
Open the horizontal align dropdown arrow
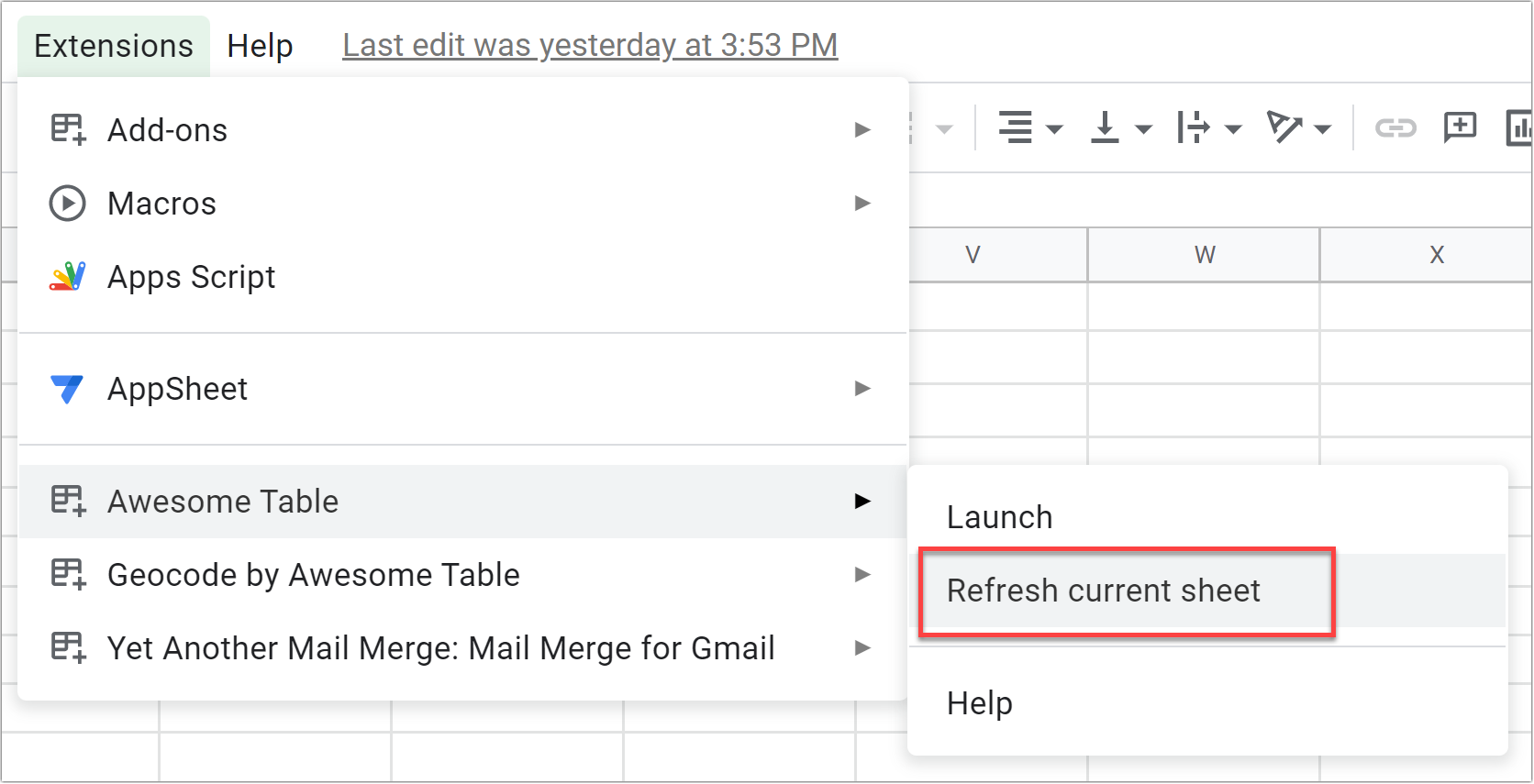(1054, 129)
